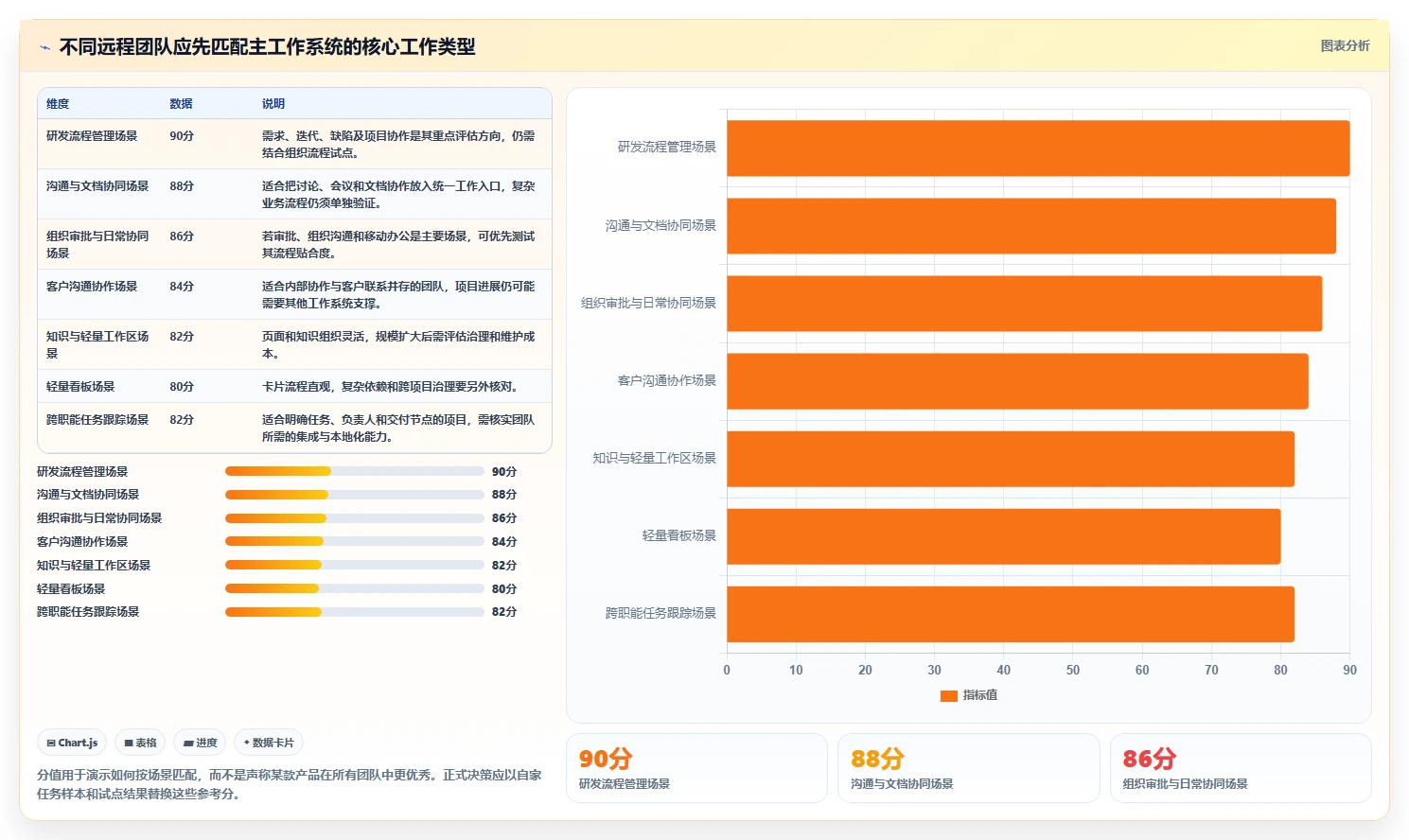Click the 88分 value in the table
The width and height of the screenshot is (1409, 840).
pos(182,186)
